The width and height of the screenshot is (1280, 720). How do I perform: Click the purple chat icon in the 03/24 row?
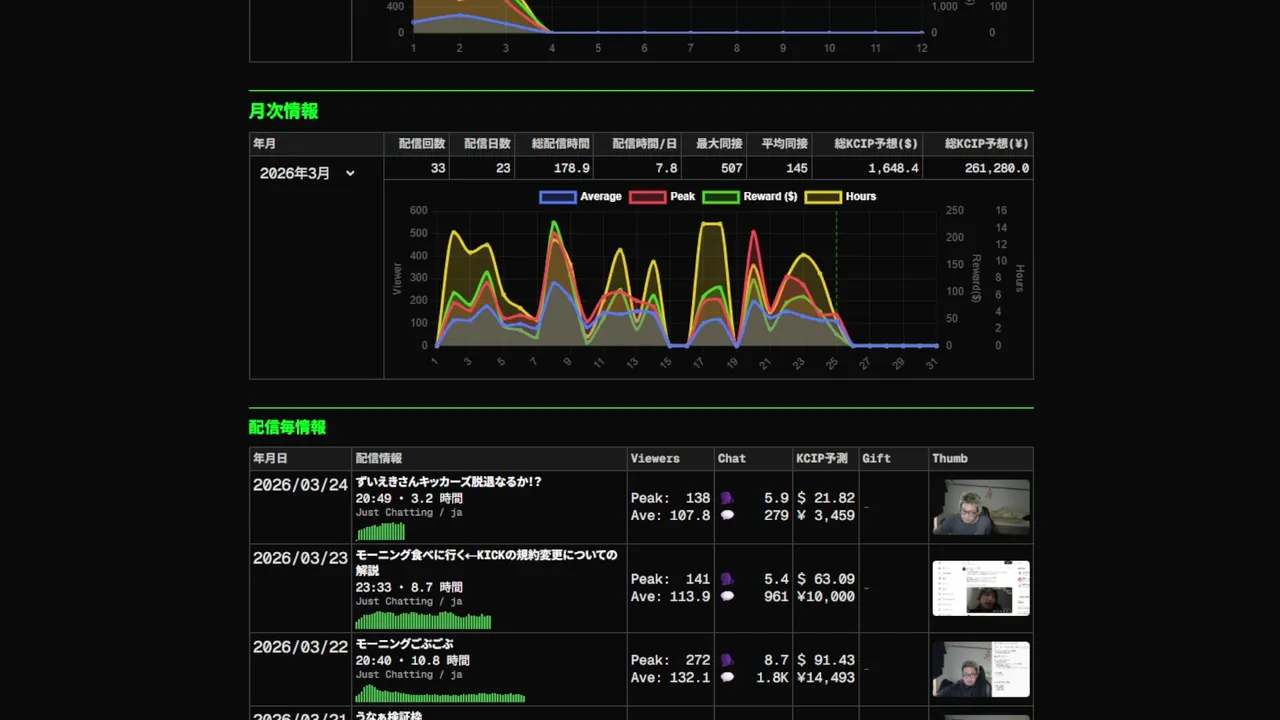727,498
